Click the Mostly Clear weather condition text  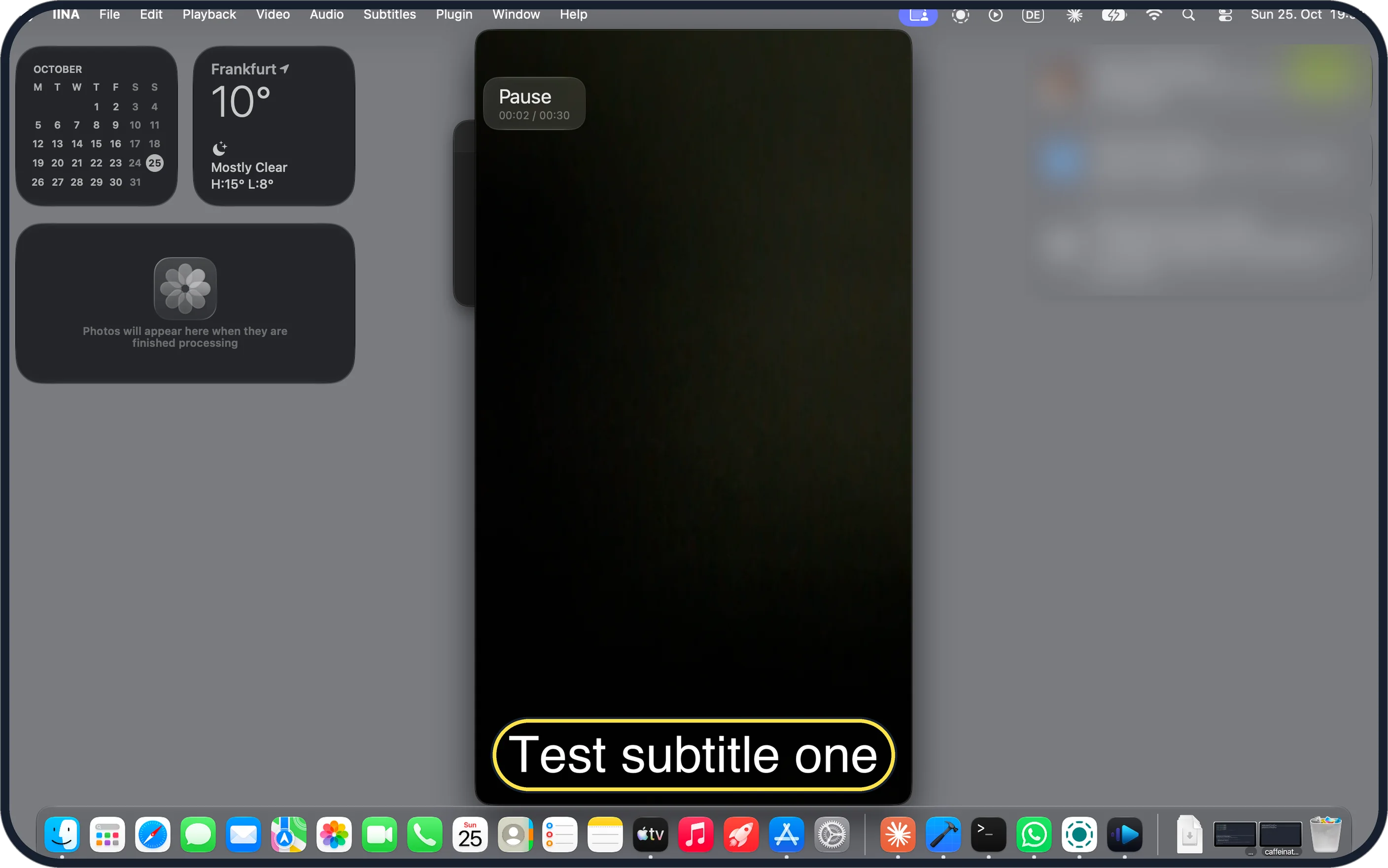click(x=248, y=167)
